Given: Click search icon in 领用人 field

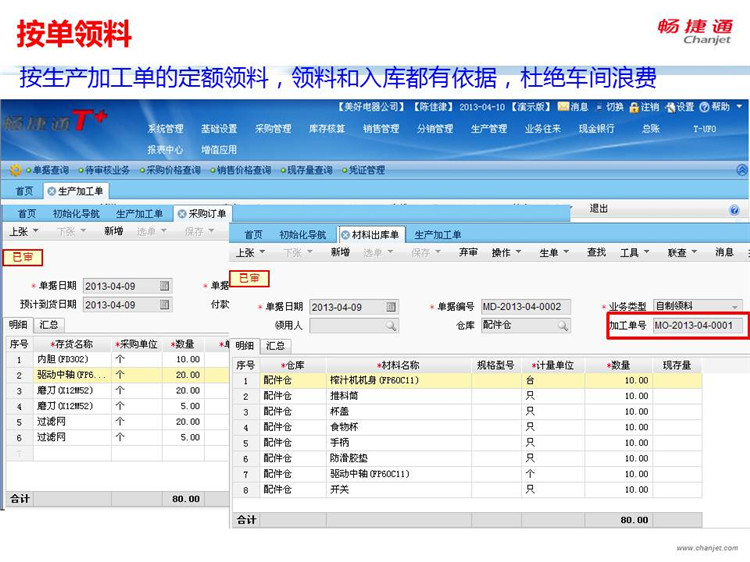Looking at the screenshot, I should (391, 326).
